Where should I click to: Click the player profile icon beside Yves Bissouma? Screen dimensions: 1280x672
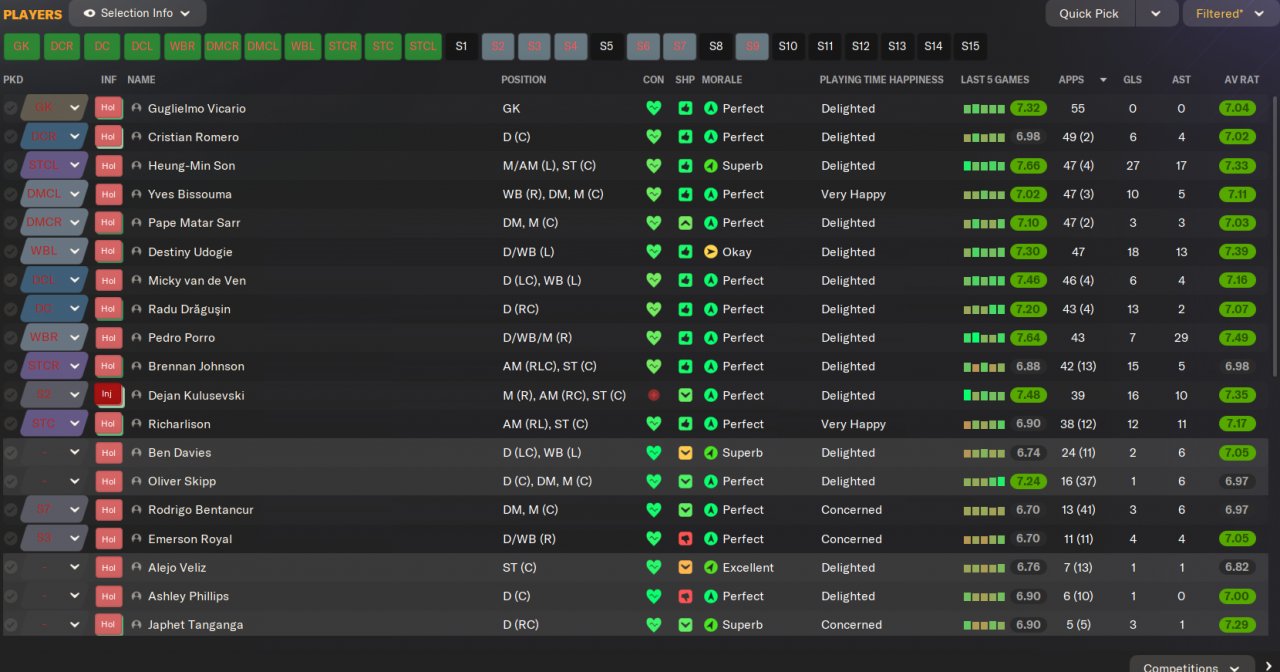click(x=137, y=194)
